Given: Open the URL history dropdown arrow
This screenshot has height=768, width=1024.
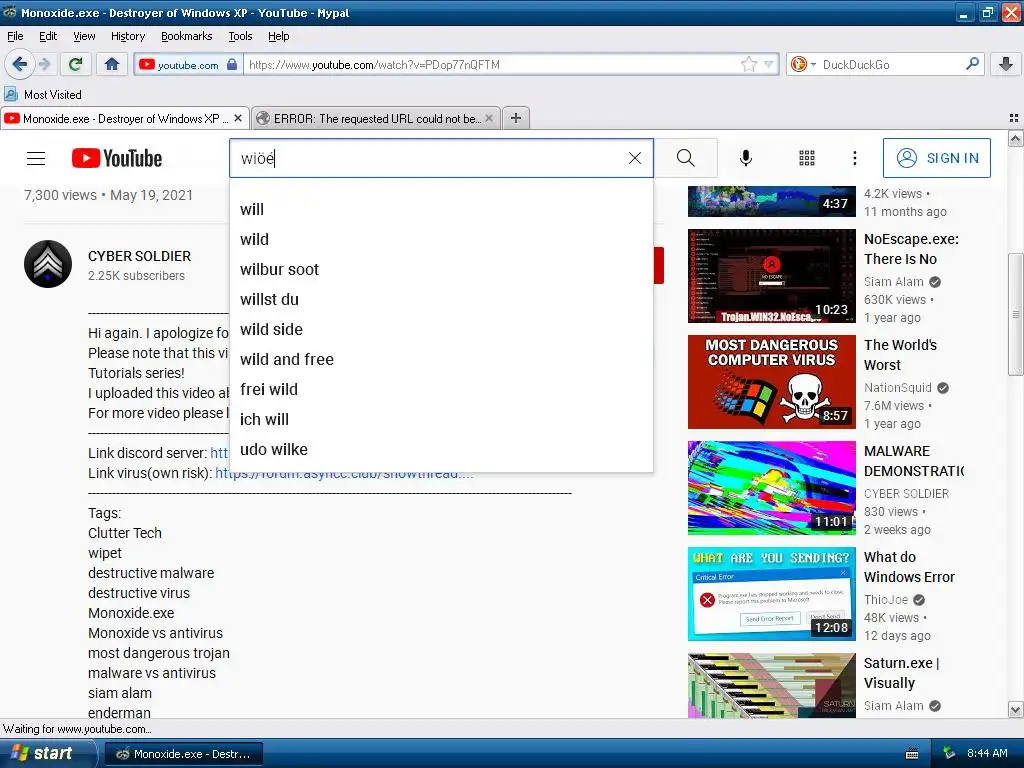Looking at the screenshot, I should 769,64.
